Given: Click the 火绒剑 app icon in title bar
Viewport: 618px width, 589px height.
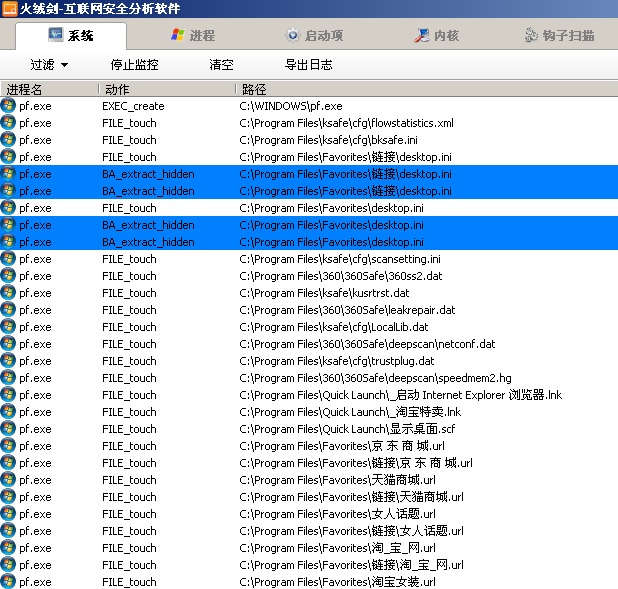Looking at the screenshot, I should [9, 9].
